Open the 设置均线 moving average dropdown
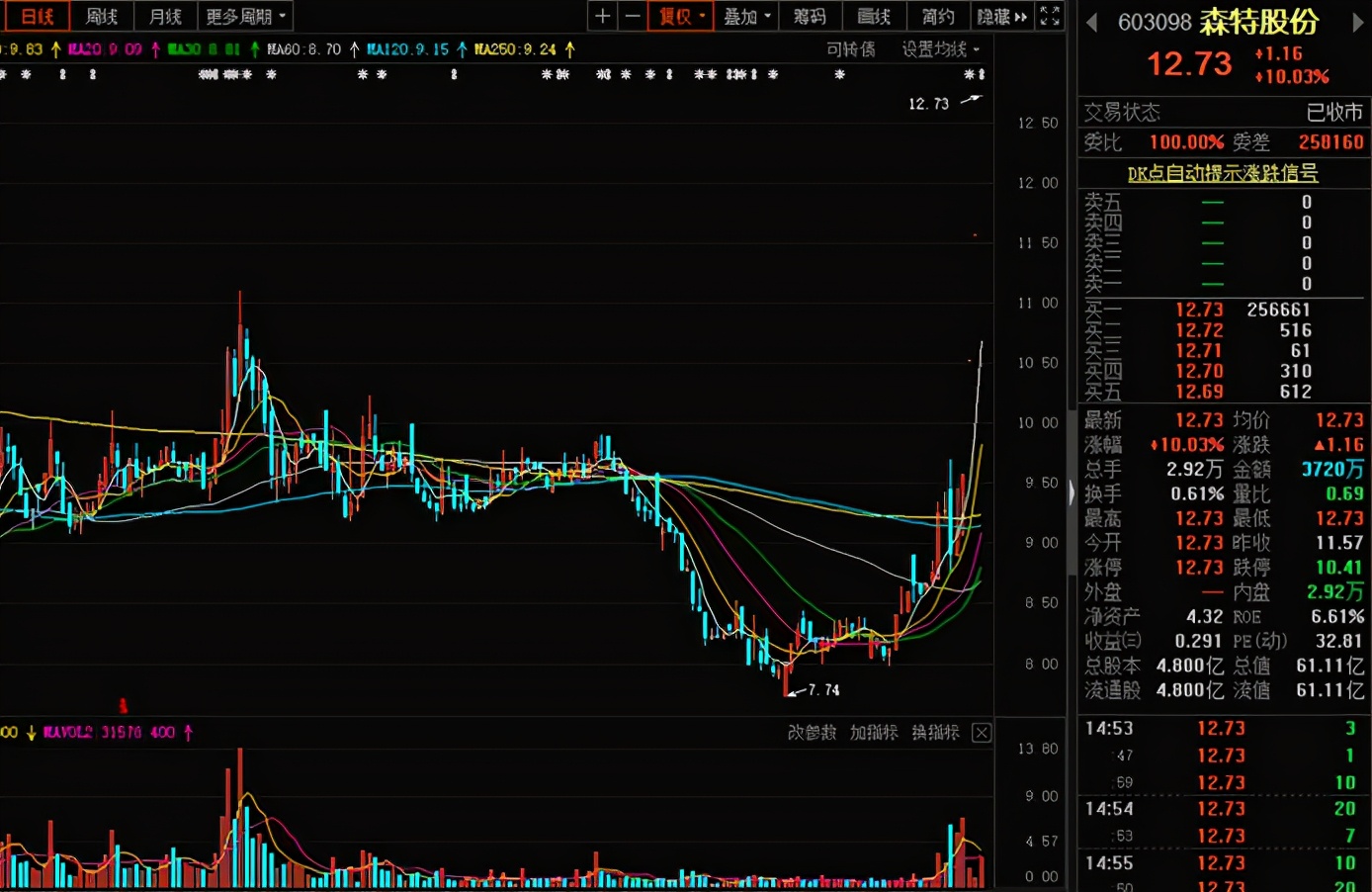The image size is (1372, 892). coord(940,49)
